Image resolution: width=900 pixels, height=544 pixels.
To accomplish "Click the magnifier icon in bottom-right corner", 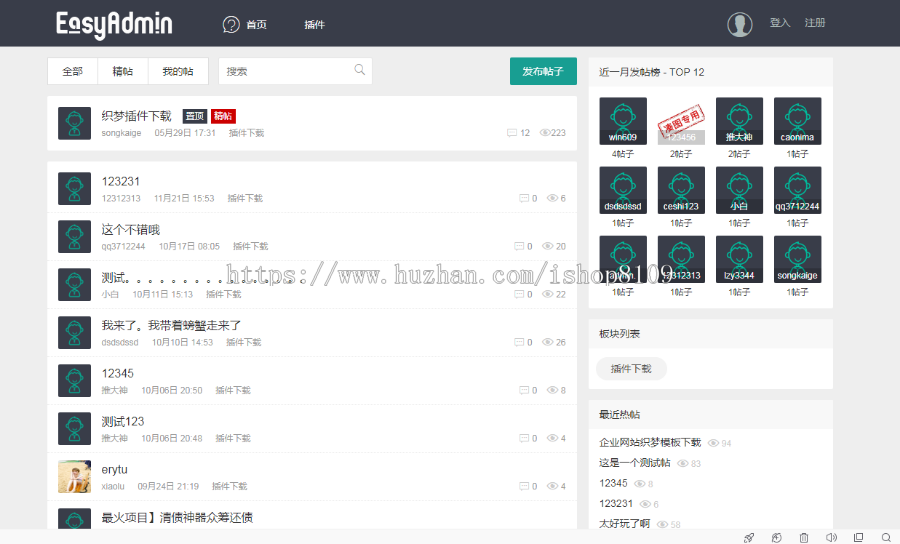I will 885,537.
